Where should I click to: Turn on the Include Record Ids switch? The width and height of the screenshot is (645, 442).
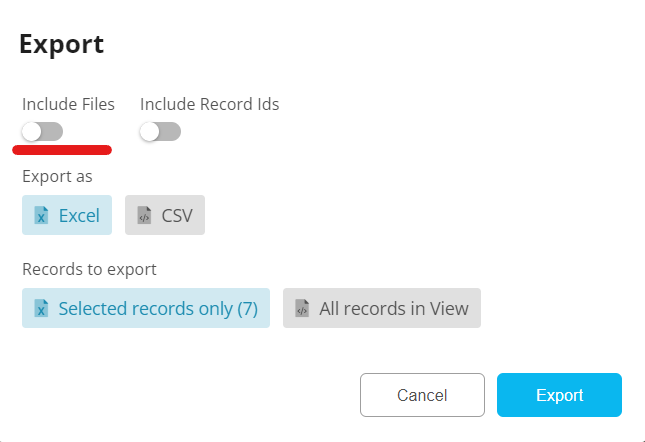tap(160, 132)
